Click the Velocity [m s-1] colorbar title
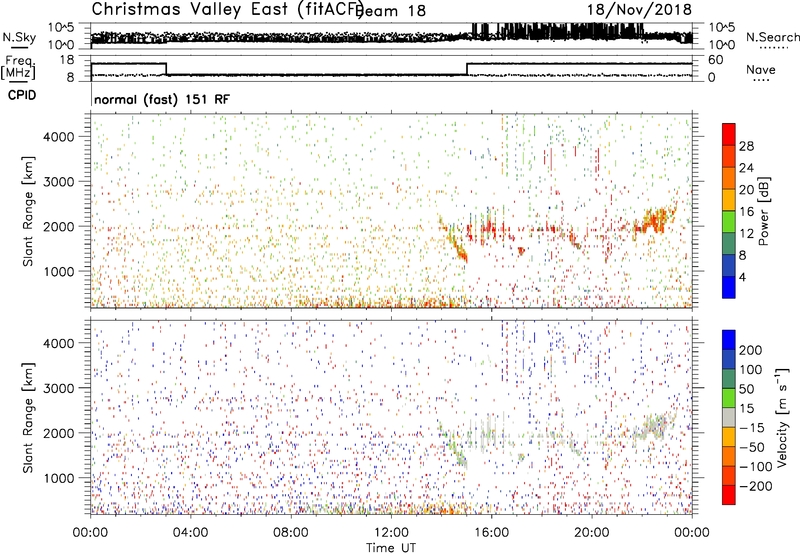The width and height of the screenshot is (800, 554). [781, 417]
